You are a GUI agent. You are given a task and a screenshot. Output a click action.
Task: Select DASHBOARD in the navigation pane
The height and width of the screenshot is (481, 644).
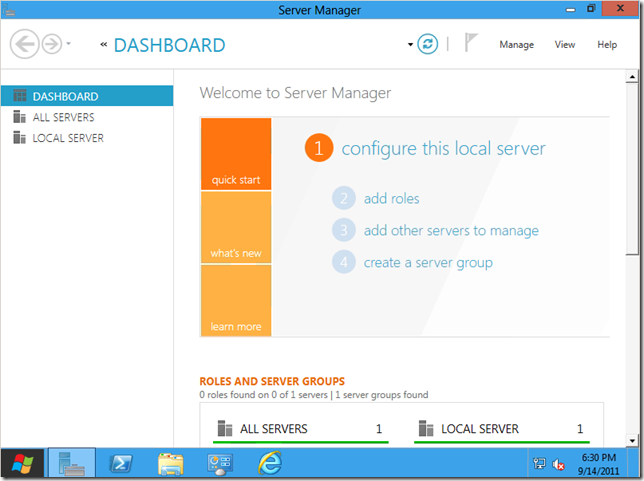click(87, 96)
